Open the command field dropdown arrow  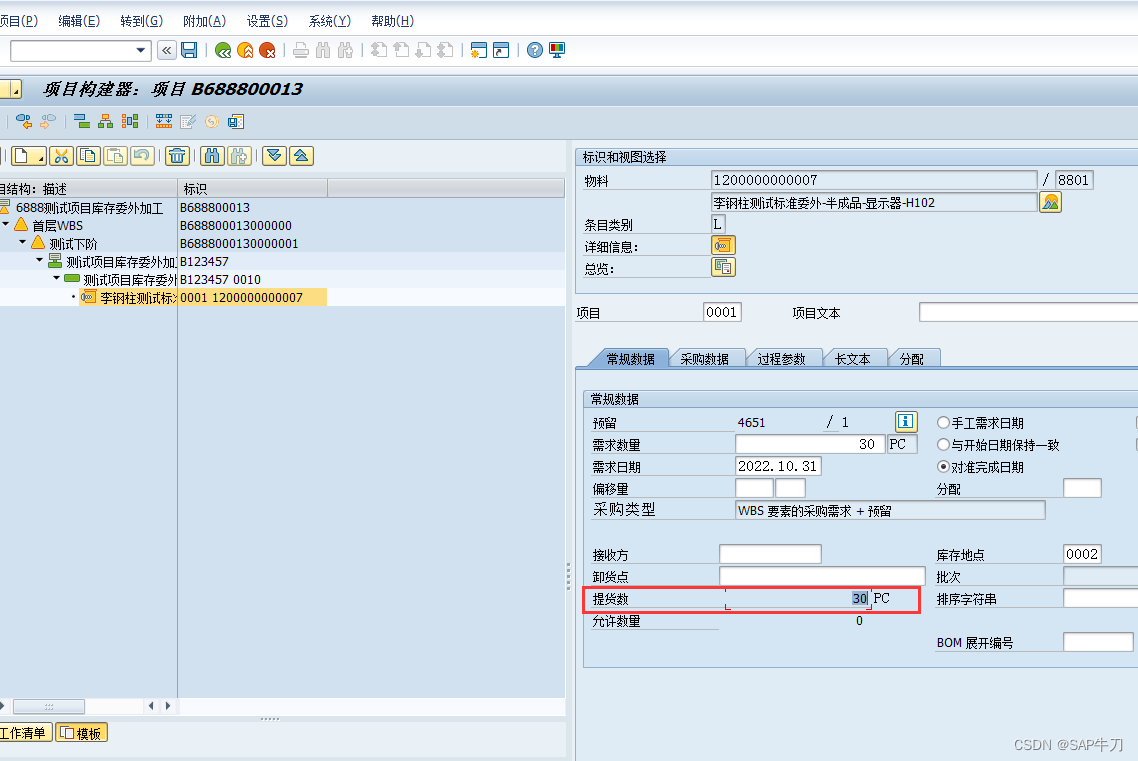tap(141, 51)
